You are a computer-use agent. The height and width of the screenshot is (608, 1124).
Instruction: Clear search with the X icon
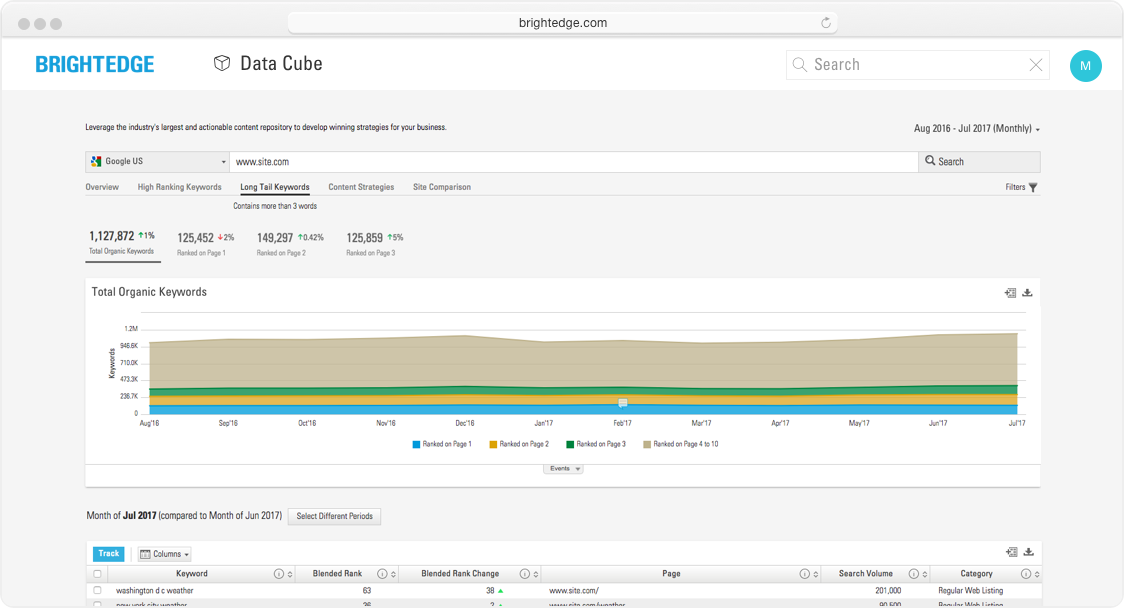point(1036,65)
